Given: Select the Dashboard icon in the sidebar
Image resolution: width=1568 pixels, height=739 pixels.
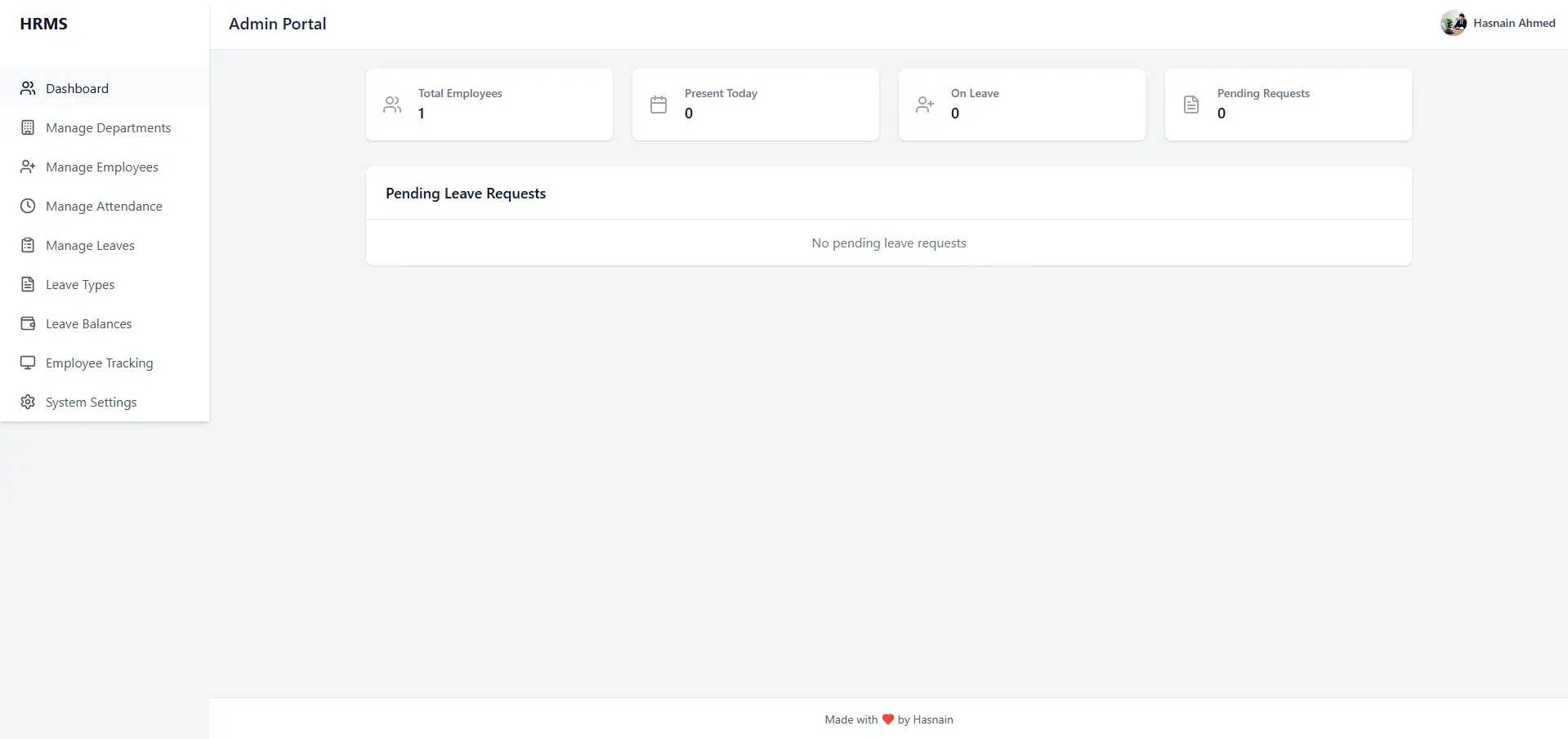Looking at the screenshot, I should pyautogui.click(x=28, y=88).
